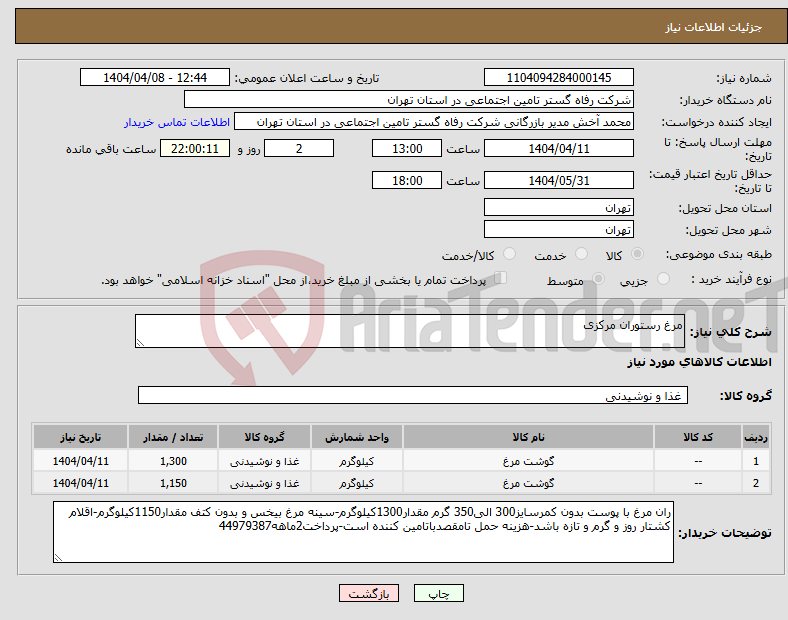Click row number 2 cell
Viewport: 788px width, 620px height.
[755, 483]
